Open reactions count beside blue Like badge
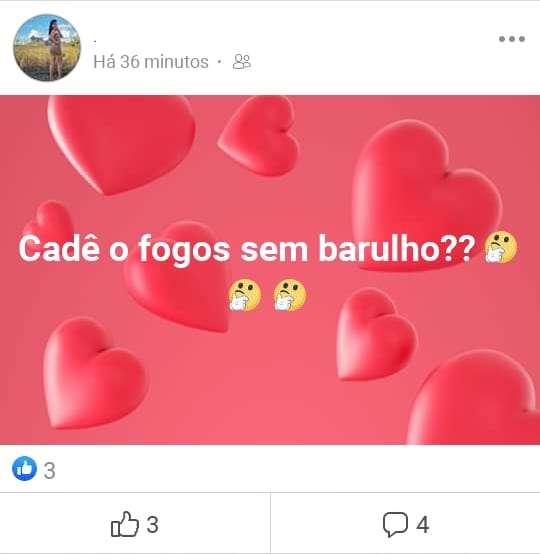540x554 pixels. [x=49, y=471]
